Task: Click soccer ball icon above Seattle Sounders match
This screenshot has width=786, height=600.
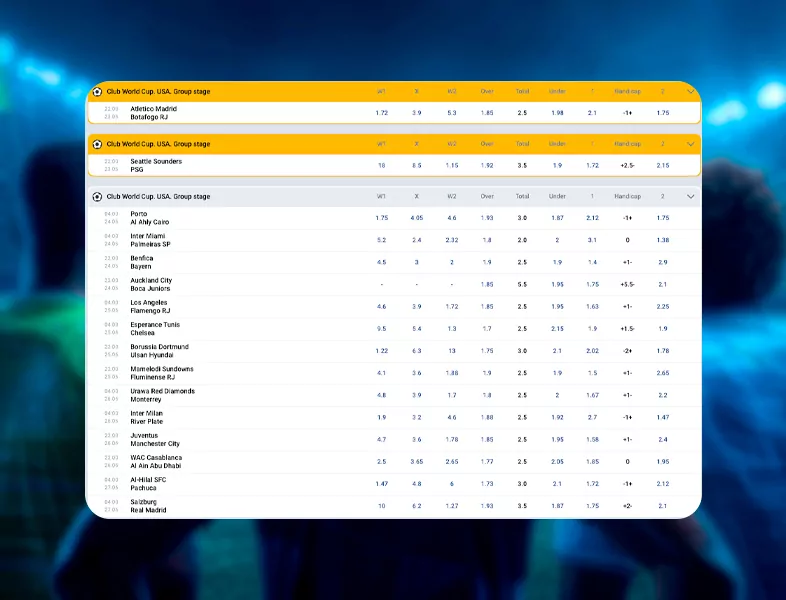Action: [x=97, y=144]
